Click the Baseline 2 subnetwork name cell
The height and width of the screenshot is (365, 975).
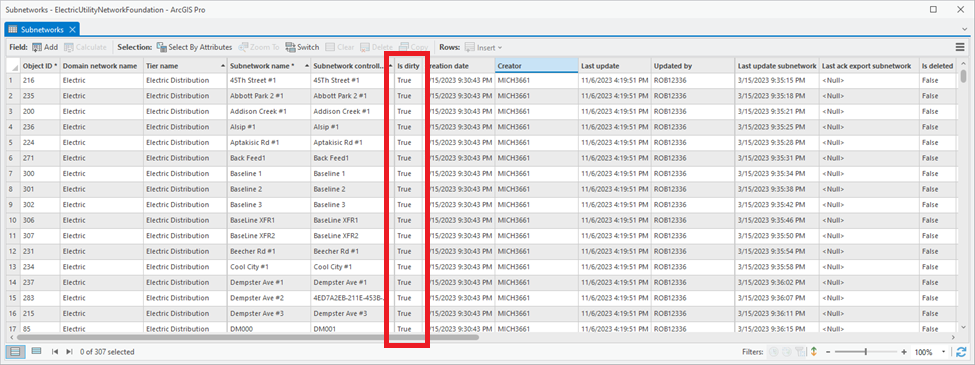pyautogui.click(x=269, y=189)
